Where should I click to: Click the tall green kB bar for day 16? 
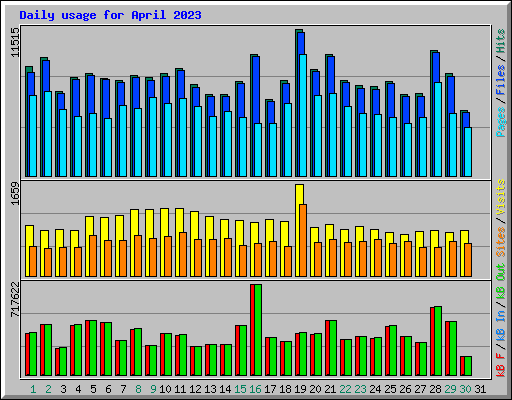(258, 330)
